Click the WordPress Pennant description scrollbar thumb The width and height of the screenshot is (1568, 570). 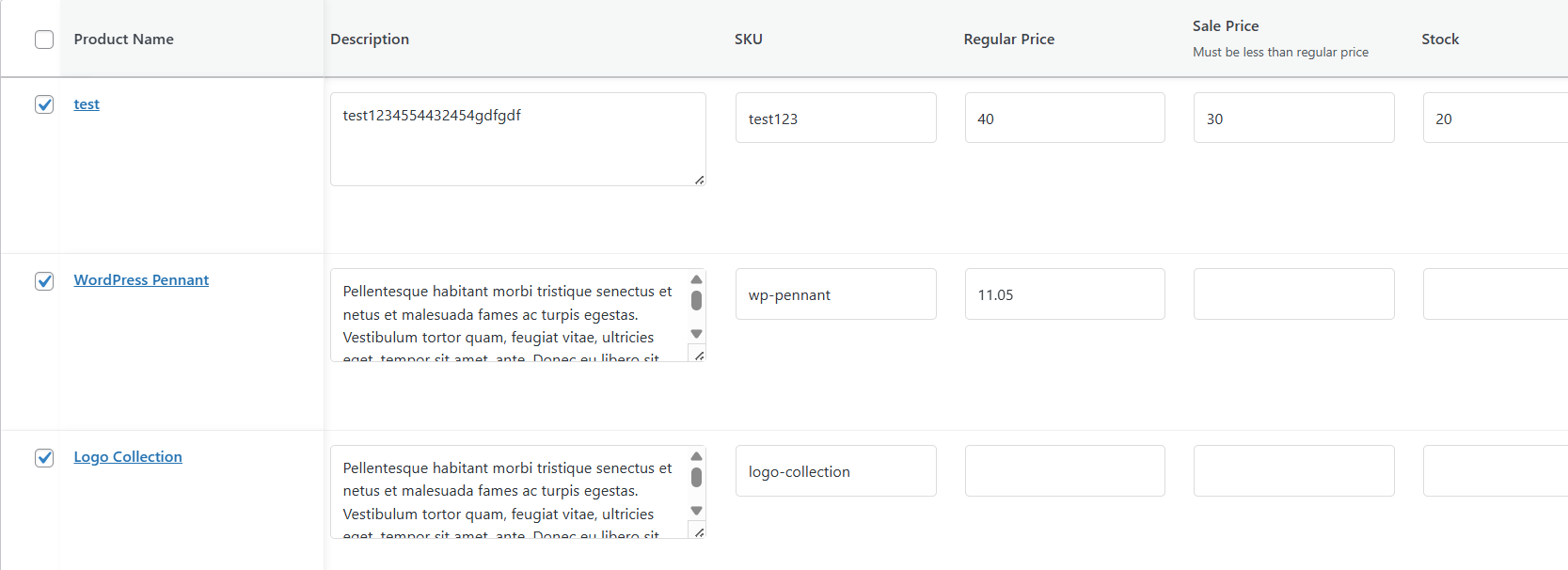click(x=696, y=300)
